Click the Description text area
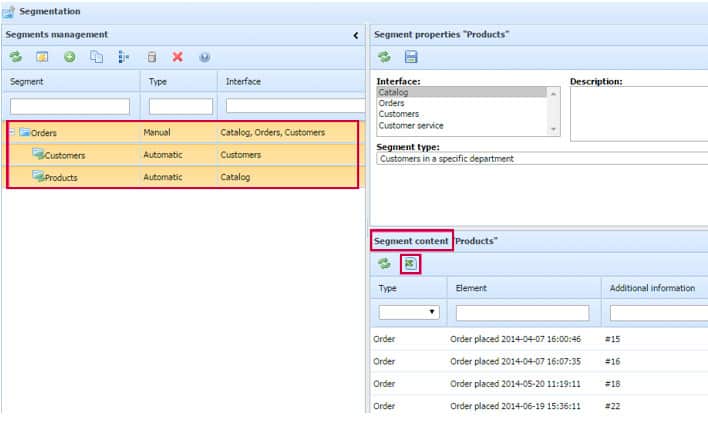Image resolution: width=708 pixels, height=430 pixels. coord(639,114)
